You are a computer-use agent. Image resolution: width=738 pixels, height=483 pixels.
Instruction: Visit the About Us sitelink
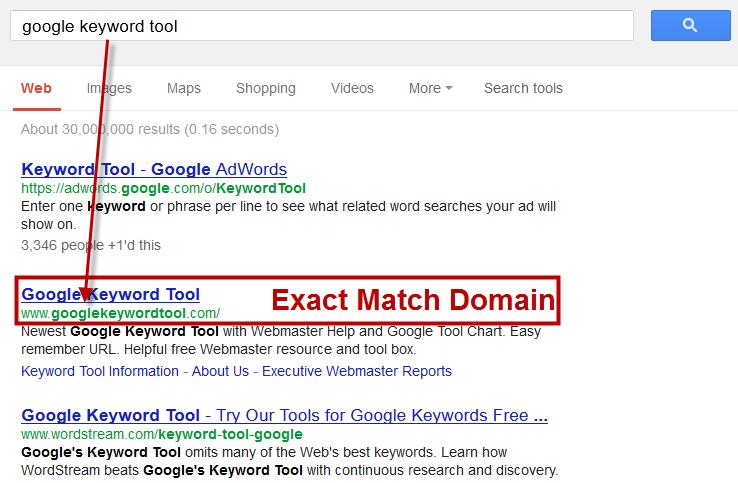coord(220,371)
